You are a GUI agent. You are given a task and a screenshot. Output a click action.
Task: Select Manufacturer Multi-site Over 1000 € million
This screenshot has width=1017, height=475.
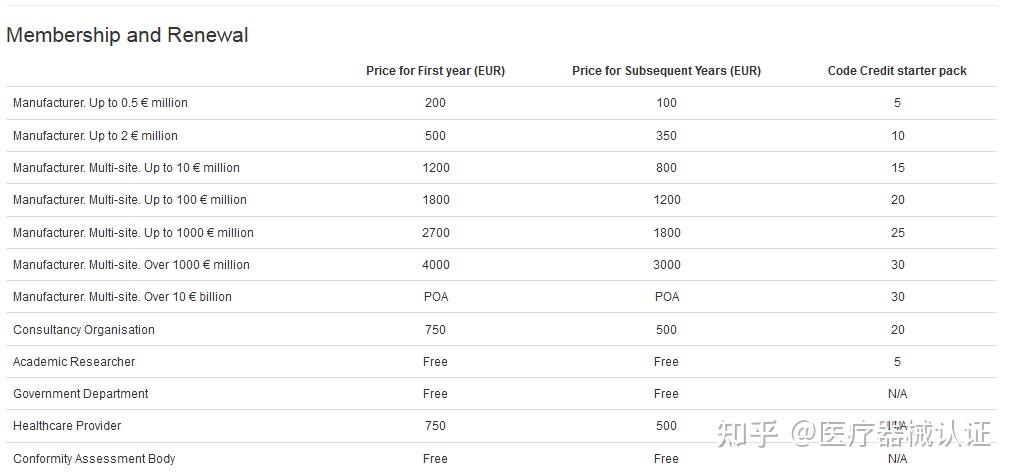(x=131, y=265)
